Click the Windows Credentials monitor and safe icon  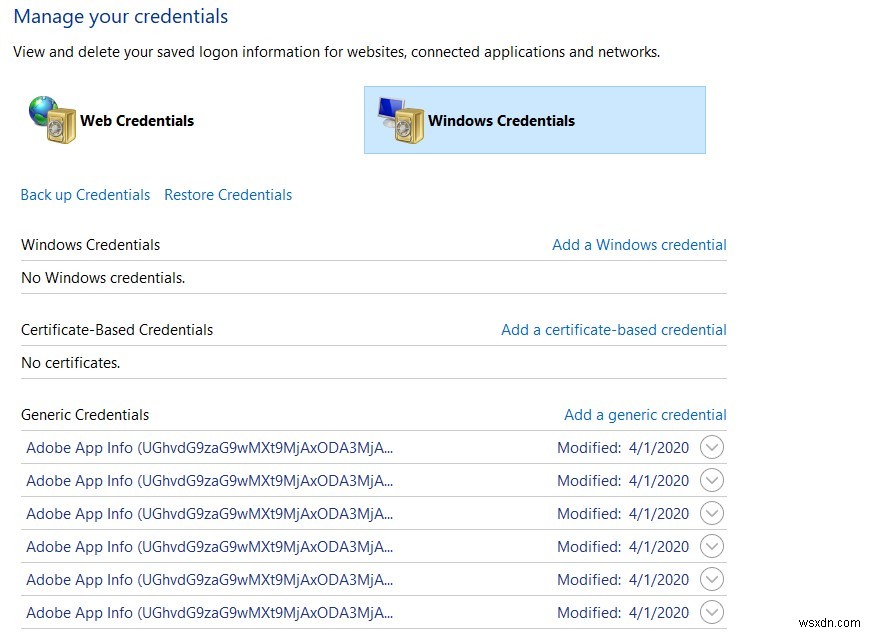click(x=400, y=120)
